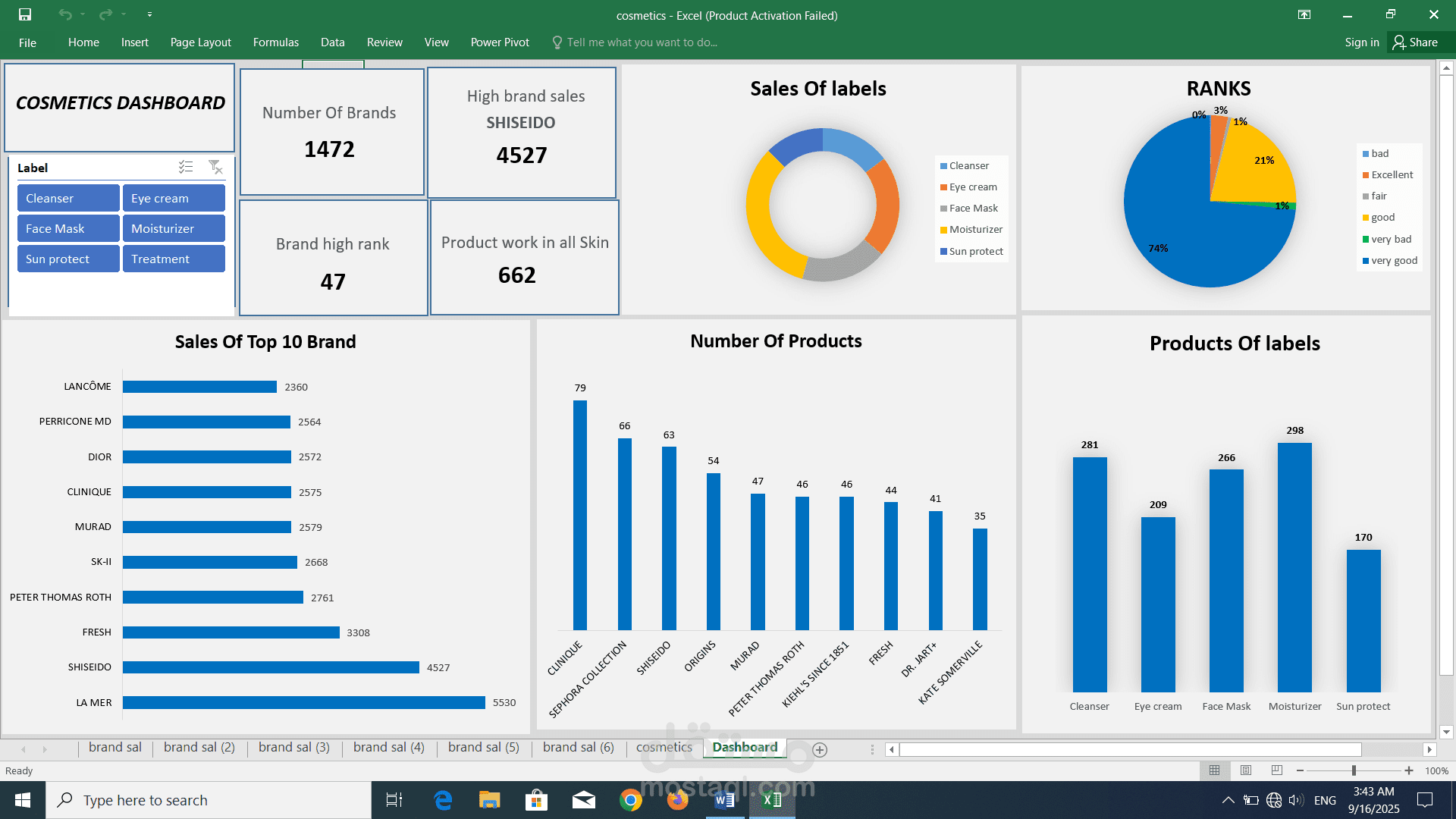Switch to Page Layout view icon

(x=1246, y=770)
